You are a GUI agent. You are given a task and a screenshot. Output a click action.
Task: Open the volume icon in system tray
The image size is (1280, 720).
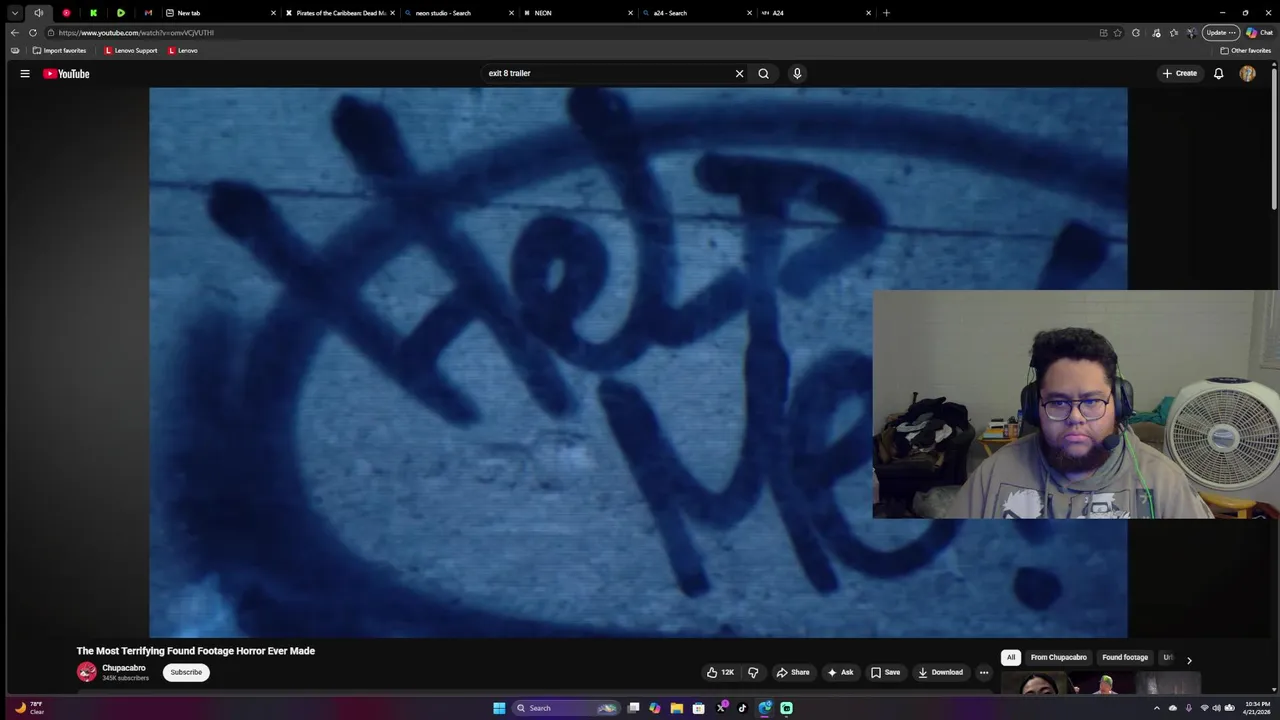coord(1217,708)
